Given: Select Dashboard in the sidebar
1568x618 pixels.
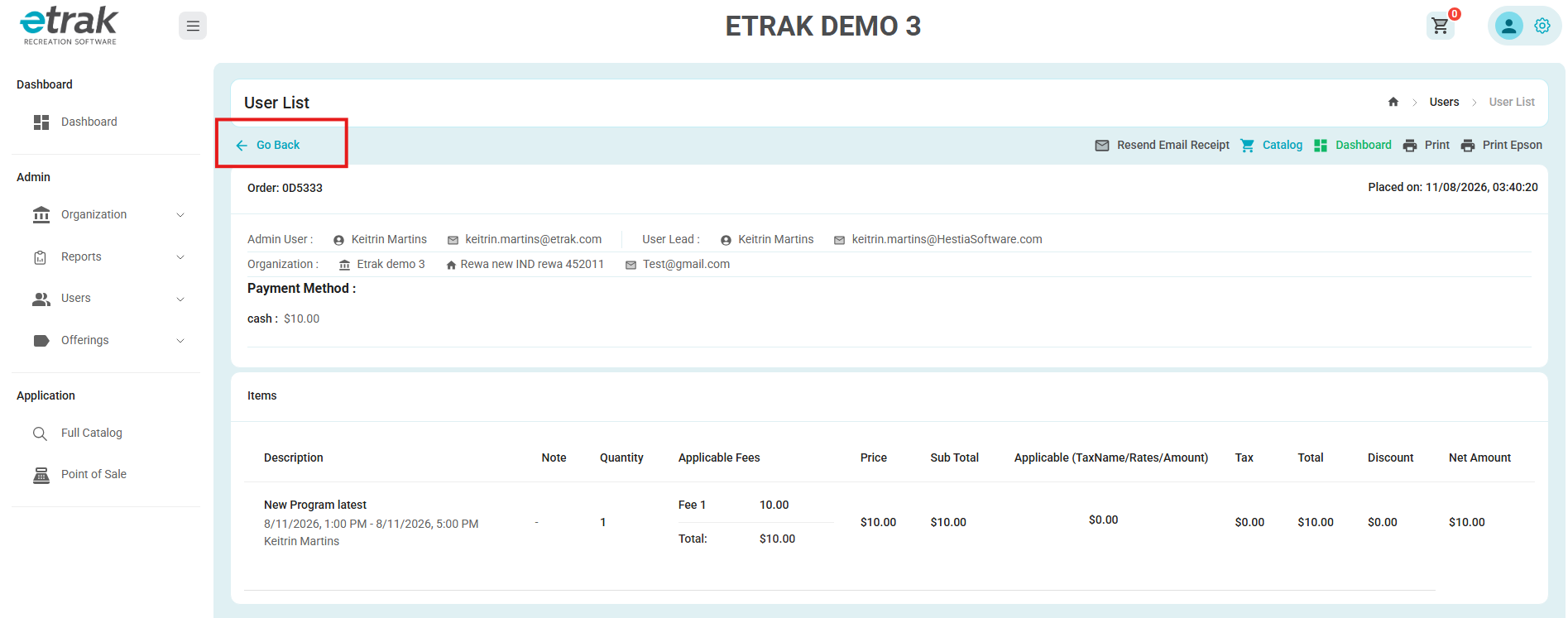Looking at the screenshot, I should (89, 122).
